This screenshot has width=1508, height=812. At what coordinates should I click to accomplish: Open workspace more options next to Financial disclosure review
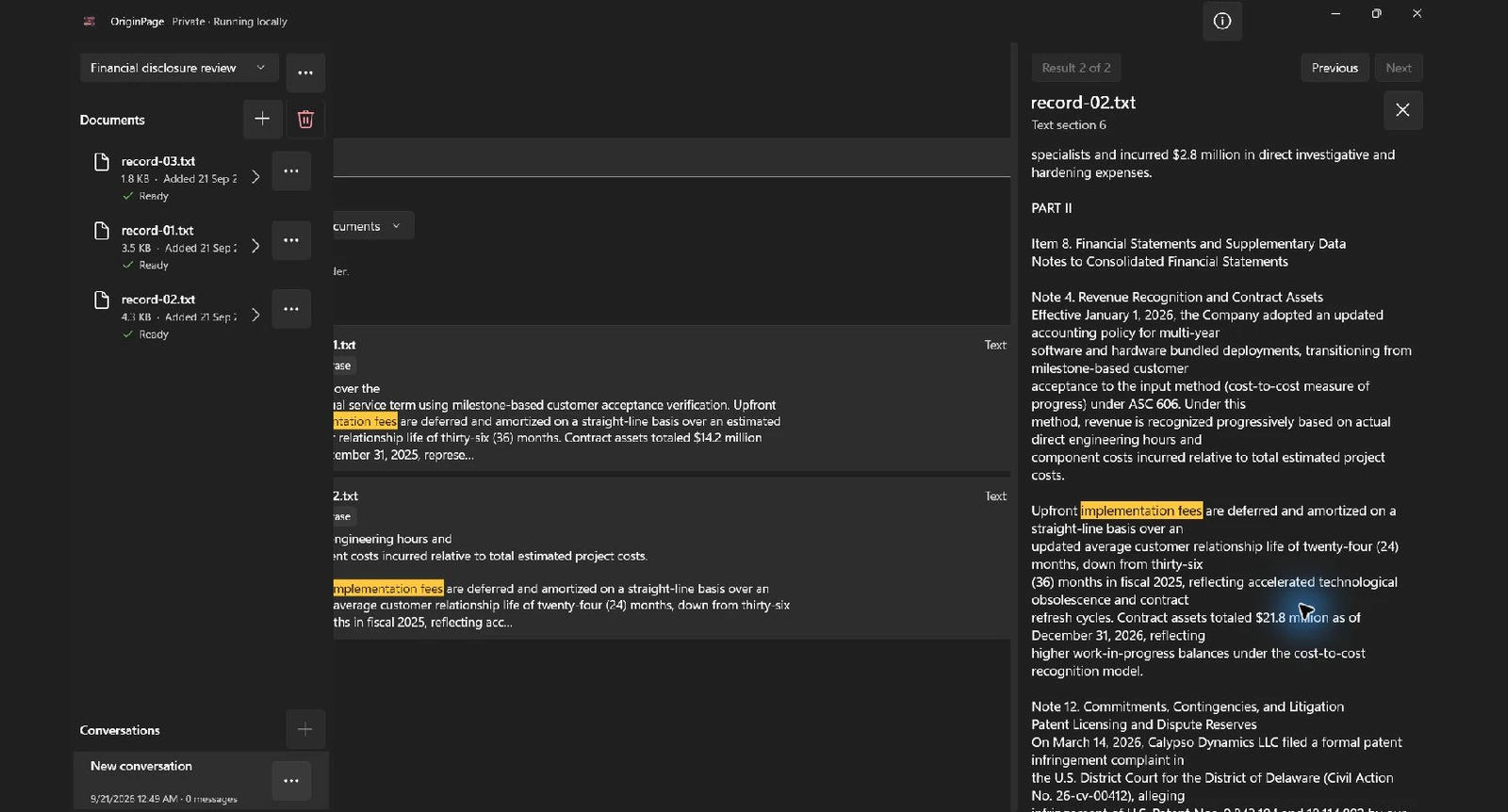click(x=305, y=73)
